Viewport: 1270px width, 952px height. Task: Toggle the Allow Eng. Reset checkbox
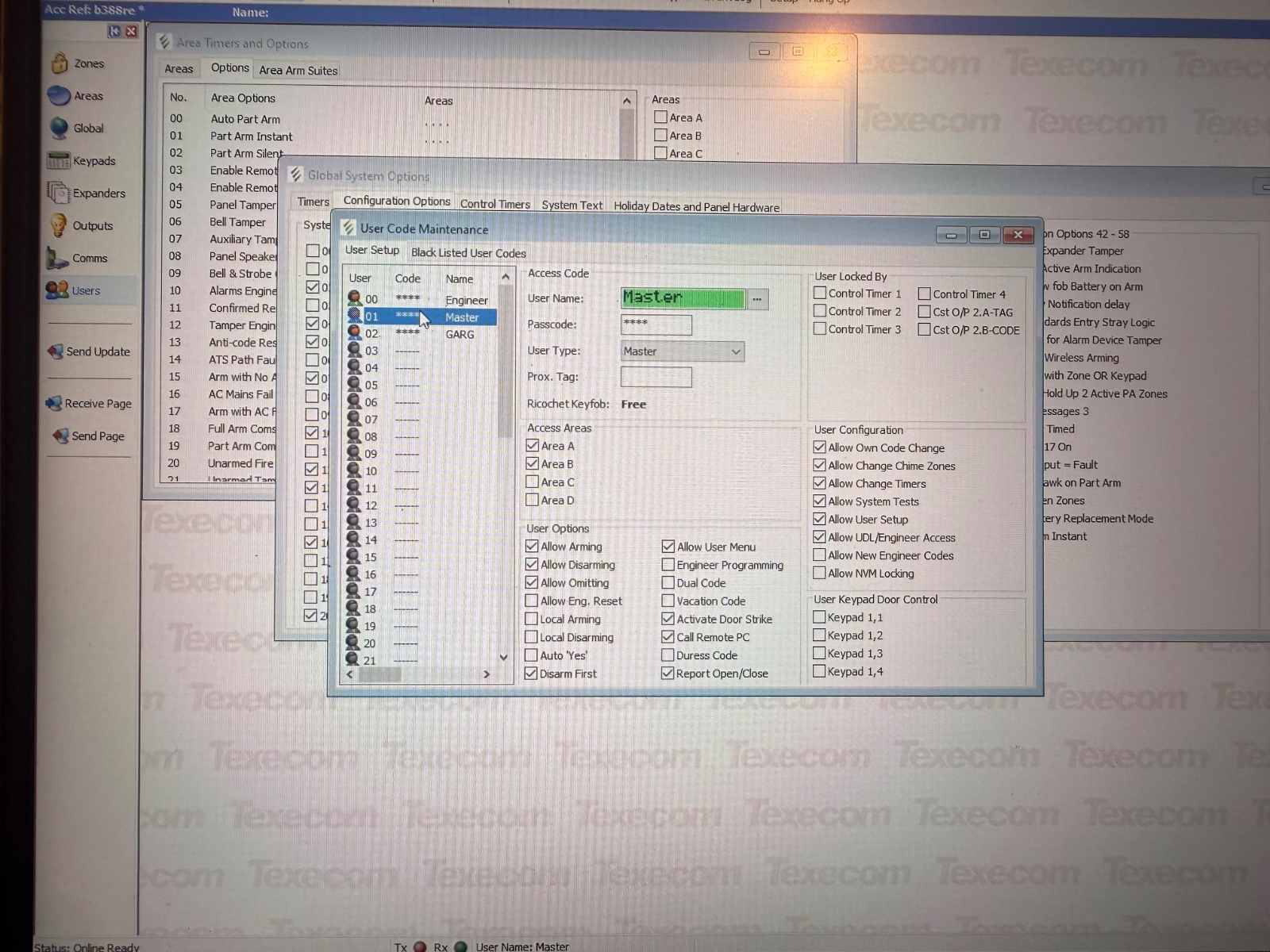click(x=532, y=601)
